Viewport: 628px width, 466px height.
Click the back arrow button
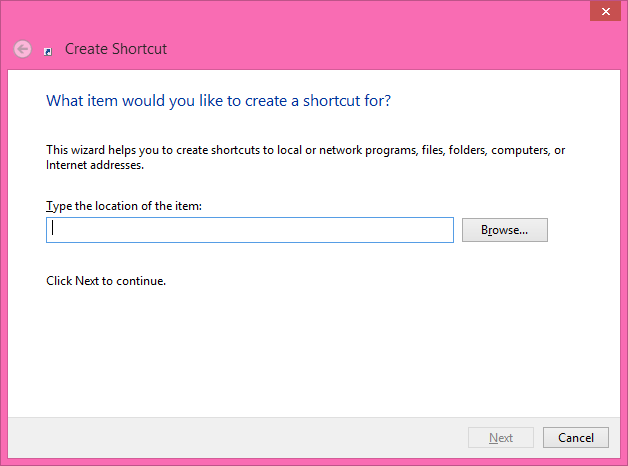coord(23,48)
